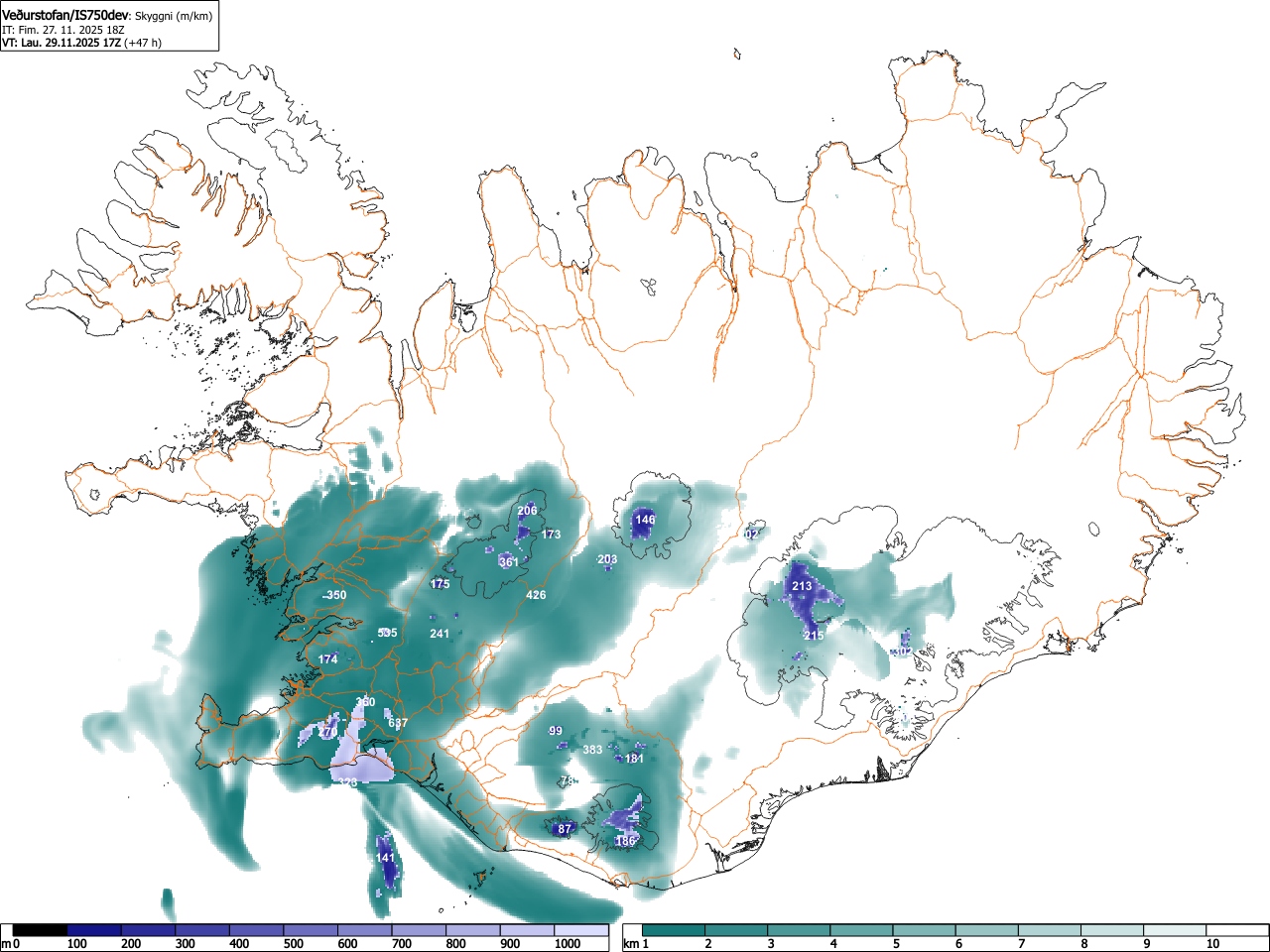The image size is (1270, 952).
Task: Click the visibility value 361 on the map
Action: pyautogui.click(x=508, y=562)
